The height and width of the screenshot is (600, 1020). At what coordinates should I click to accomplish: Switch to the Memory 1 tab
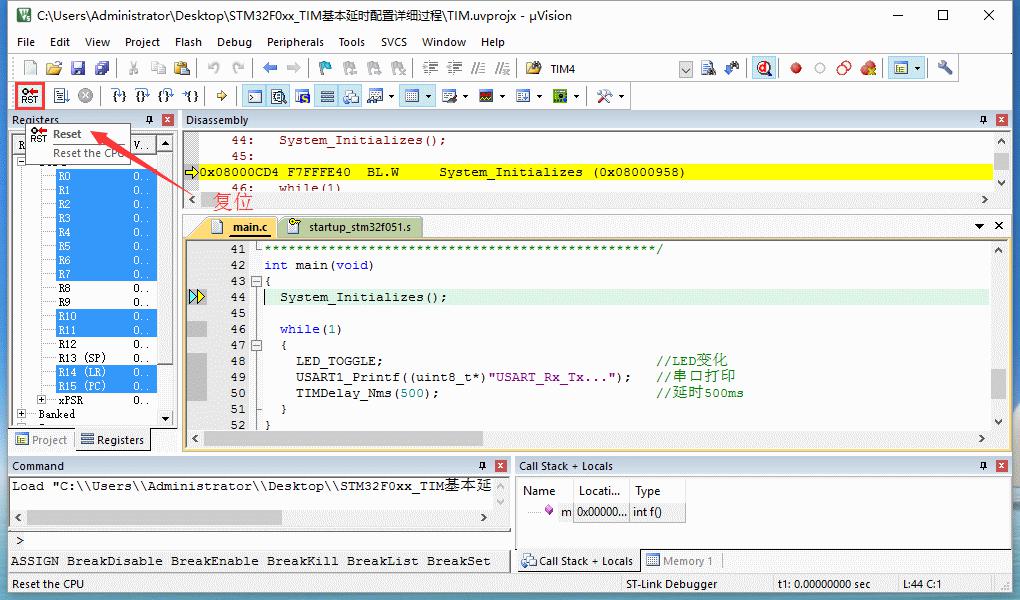pyautogui.click(x=680, y=561)
